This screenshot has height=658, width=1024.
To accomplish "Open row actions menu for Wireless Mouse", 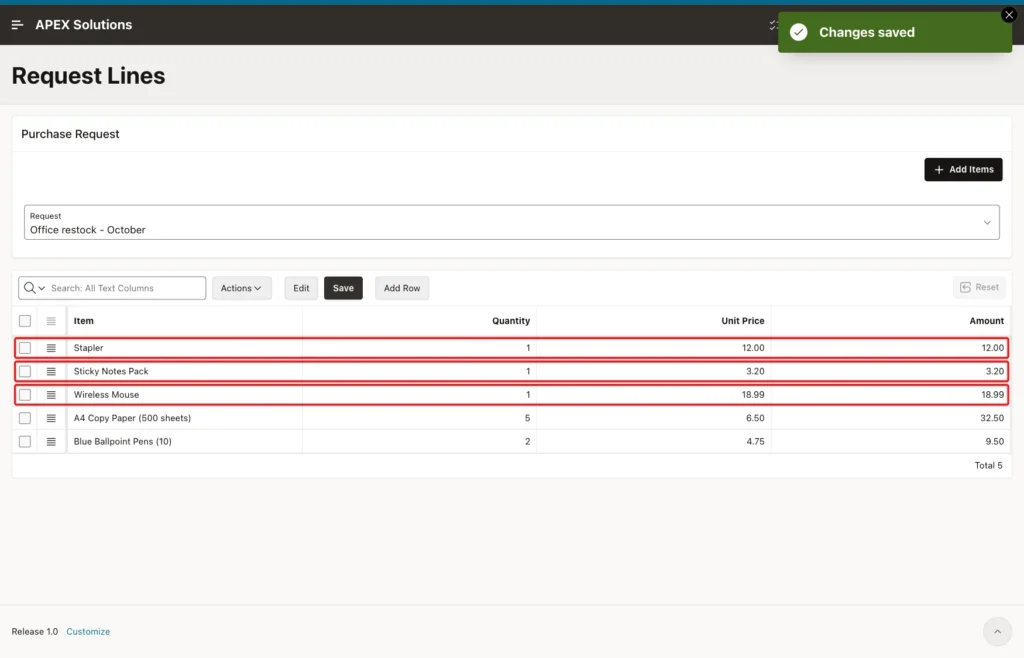I will pyautogui.click(x=51, y=395).
